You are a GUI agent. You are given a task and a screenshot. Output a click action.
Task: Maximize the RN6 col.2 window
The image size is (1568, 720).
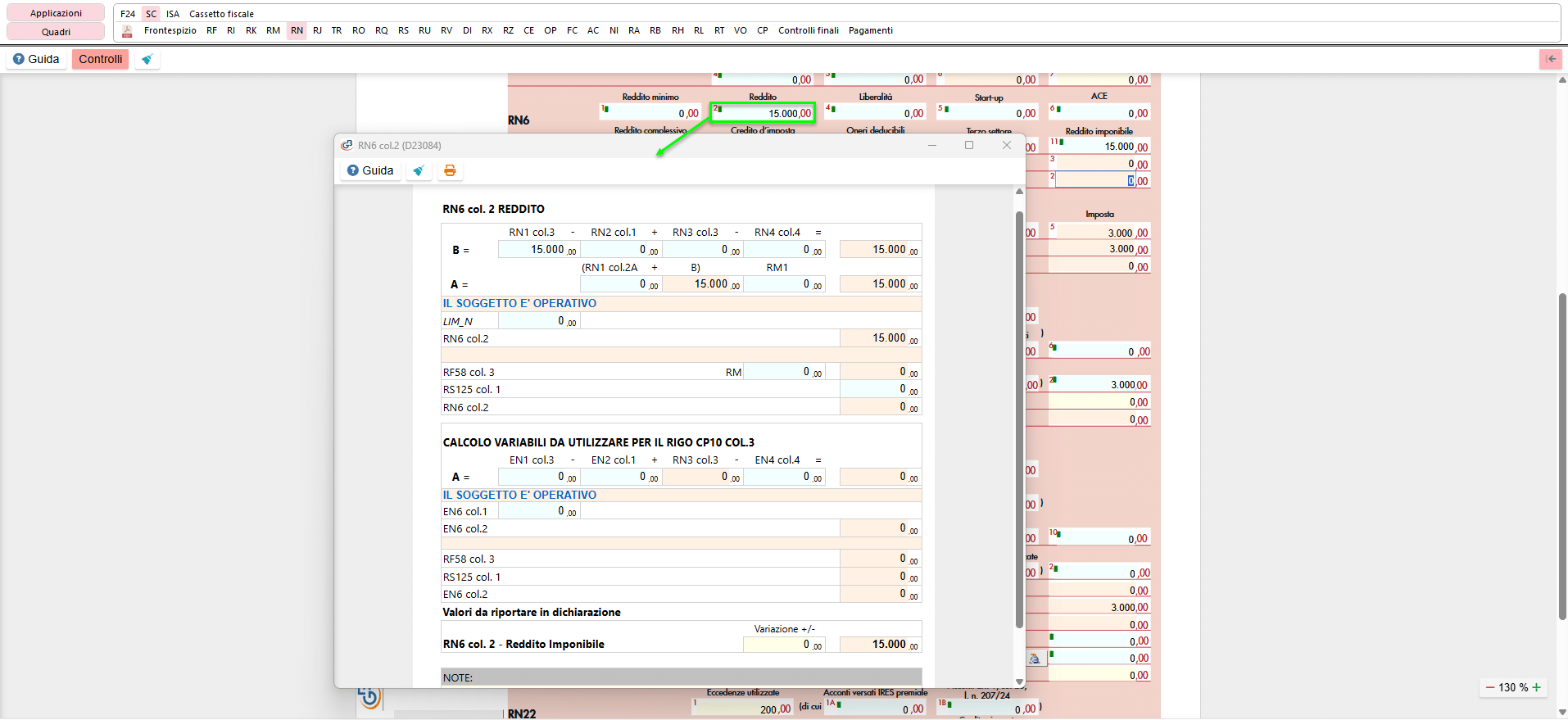[969, 145]
